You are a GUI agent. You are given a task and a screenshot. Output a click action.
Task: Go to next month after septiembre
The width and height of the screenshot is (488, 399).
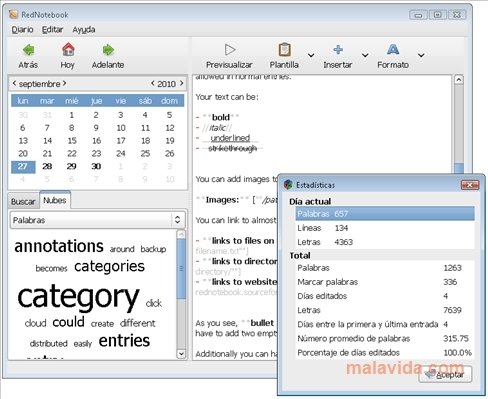pos(64,83)
